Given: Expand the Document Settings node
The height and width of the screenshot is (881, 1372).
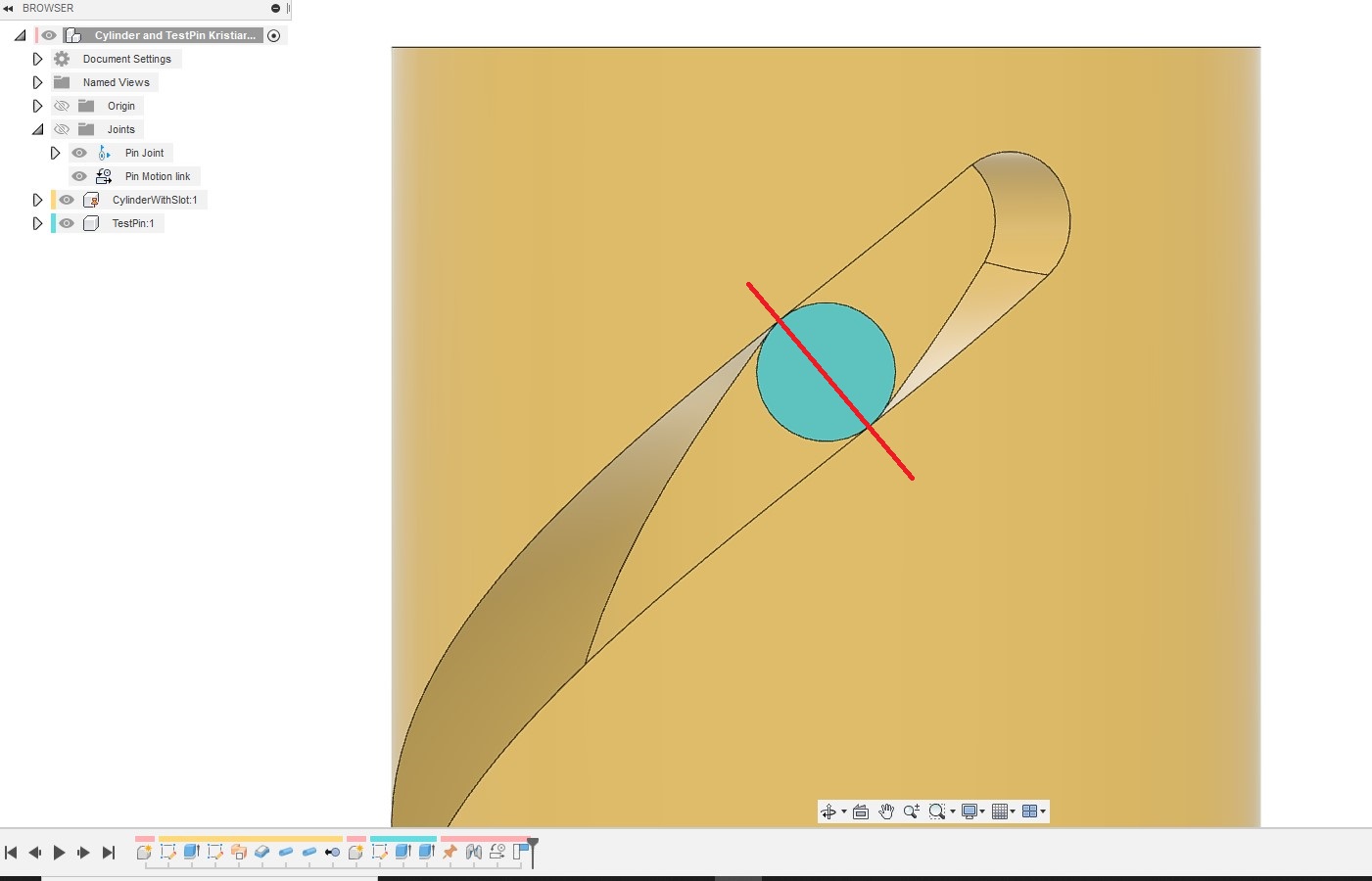Looking at the screenshot, I should (37, 58).
